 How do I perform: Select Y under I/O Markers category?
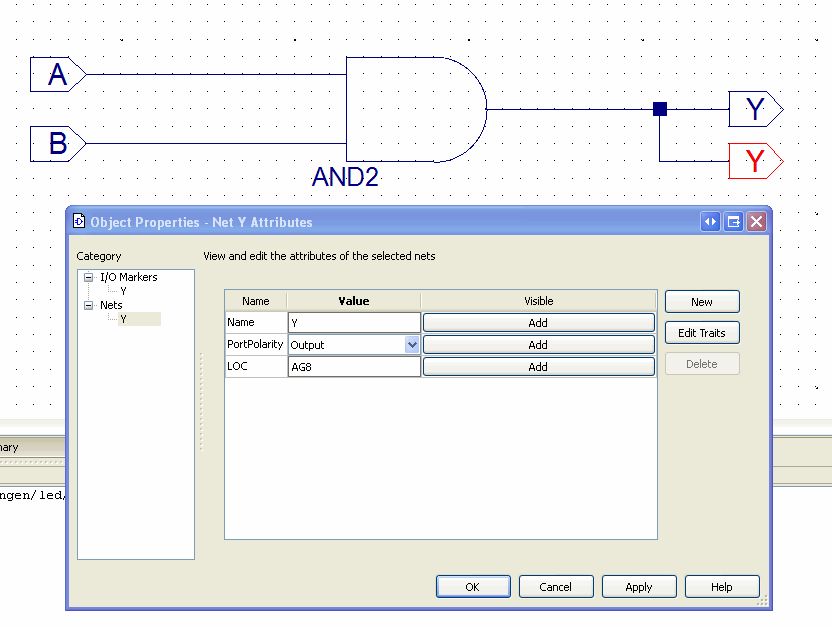(123, 291)
